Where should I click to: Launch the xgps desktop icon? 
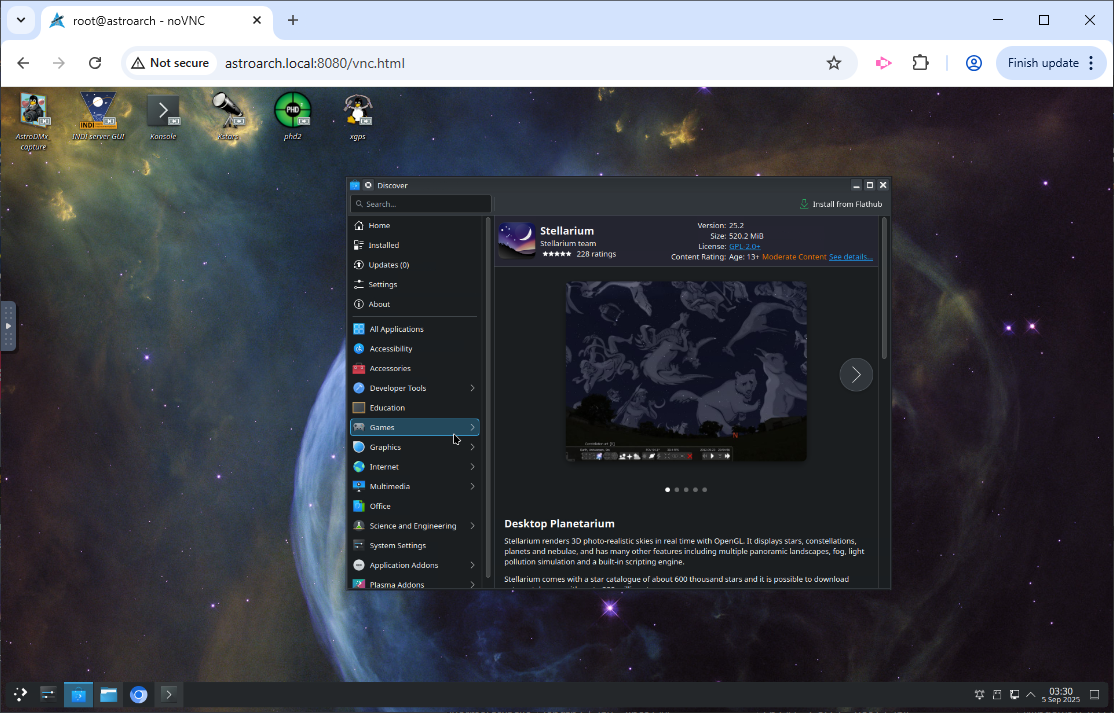click(357, 116)
